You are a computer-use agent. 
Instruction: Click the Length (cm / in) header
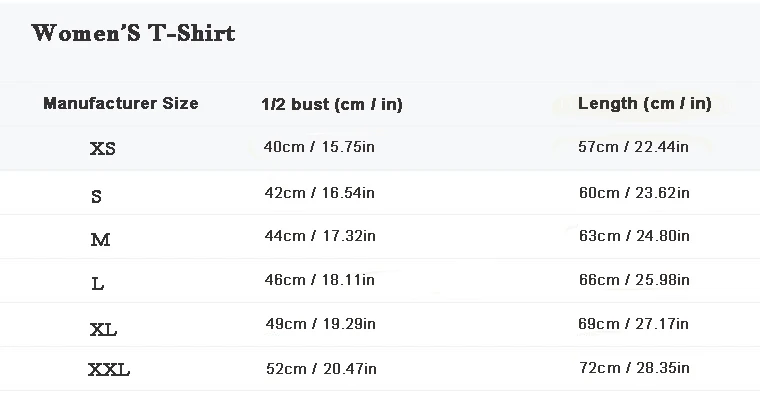click(x=644, y=103)
